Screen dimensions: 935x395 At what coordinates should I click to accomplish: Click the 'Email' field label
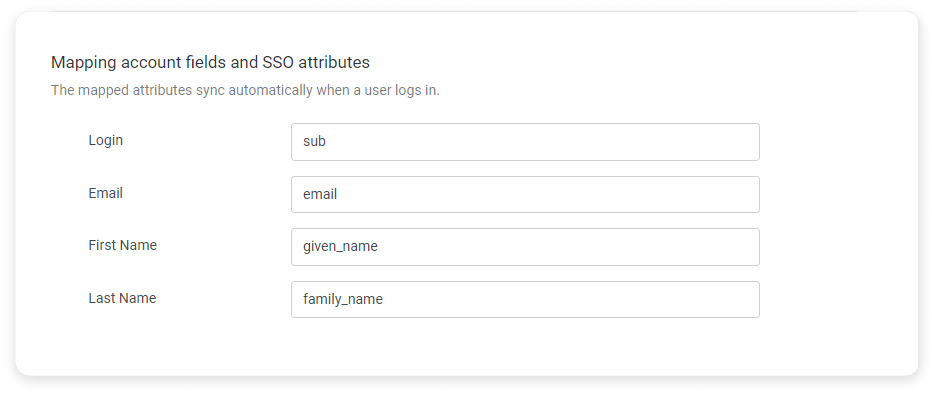point(106,193)
